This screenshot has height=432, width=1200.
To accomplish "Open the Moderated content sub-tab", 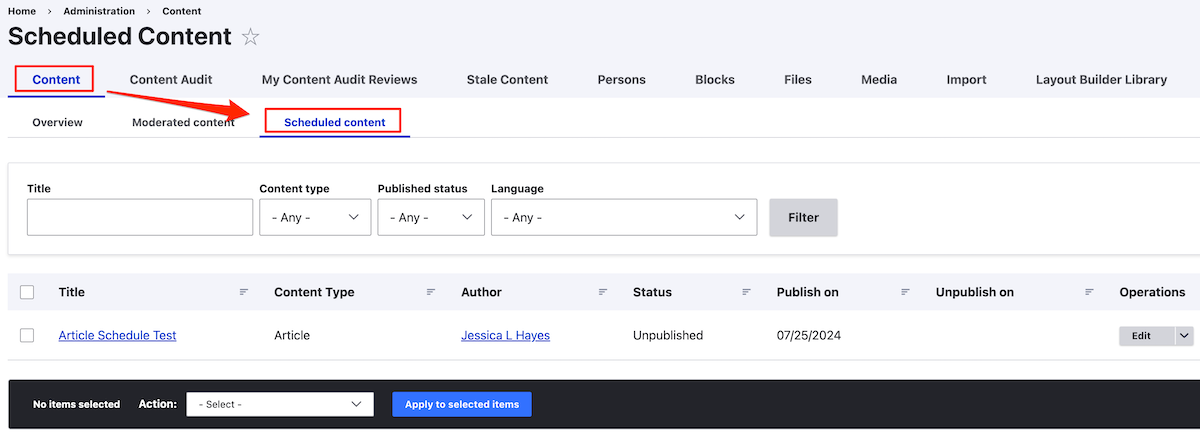I will 183,122.
